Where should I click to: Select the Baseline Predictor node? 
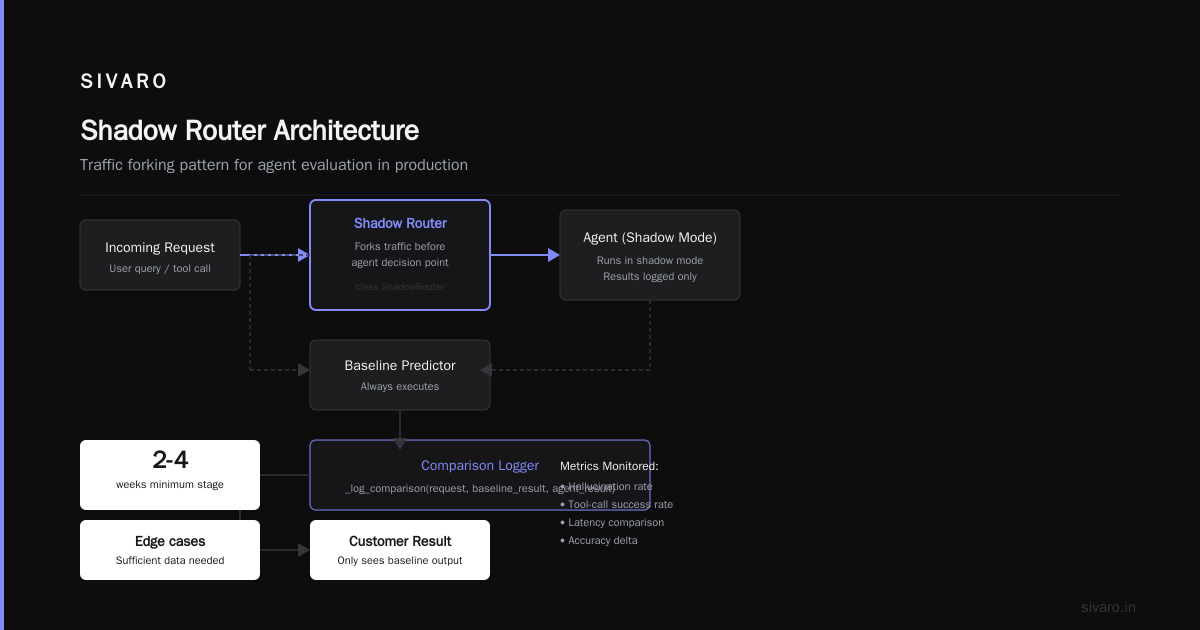click(400, 375)
